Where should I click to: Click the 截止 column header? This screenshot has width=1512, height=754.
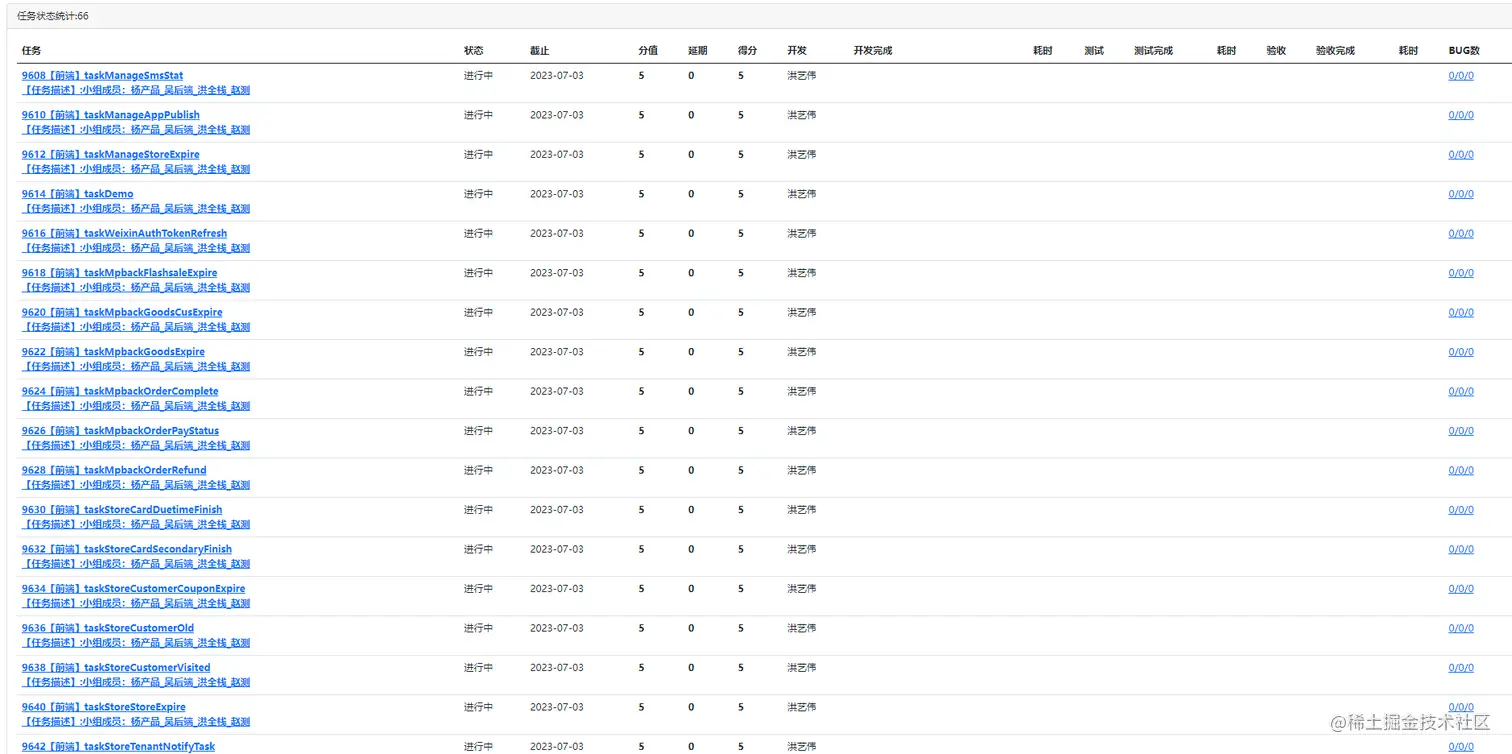click(539, 51)
